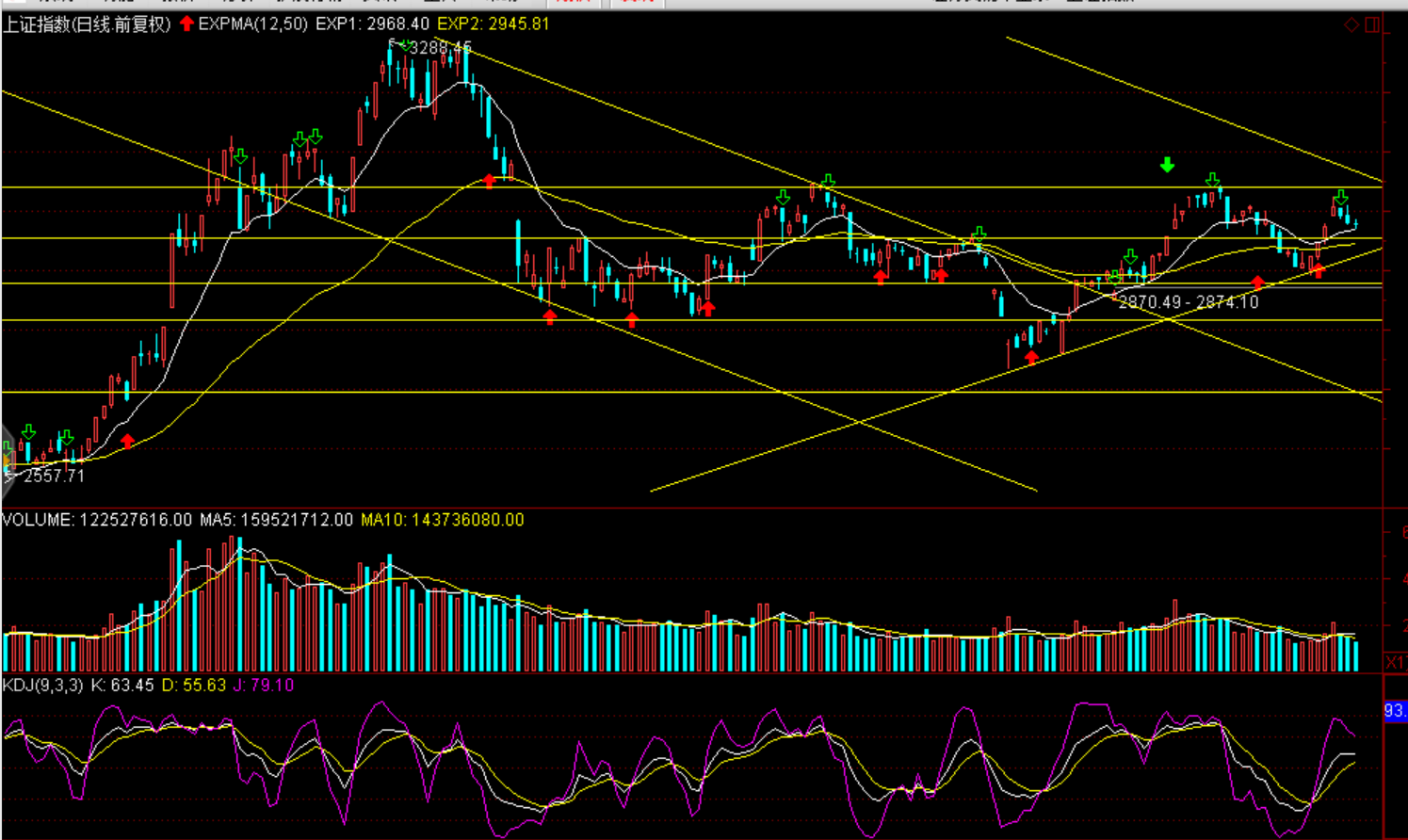The image size is (1408, 840).
Task: Click the X1 volume scale multiplier
Action: point(1395,663)
